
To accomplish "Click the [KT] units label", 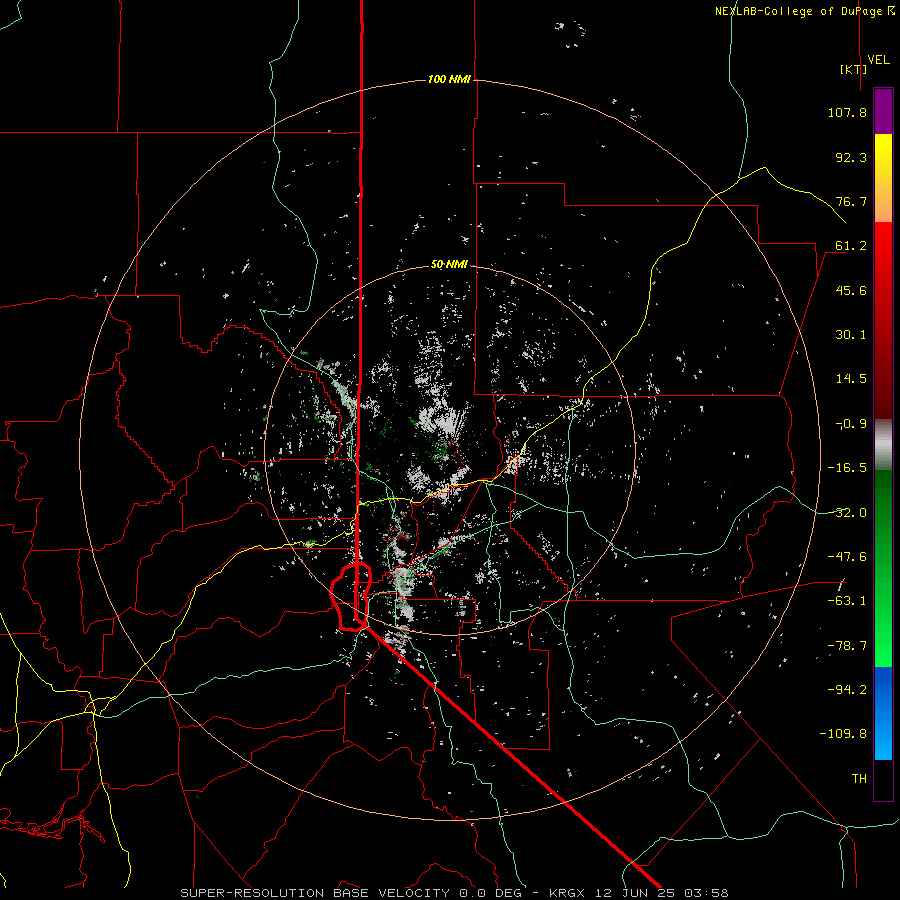I will coord(854,69).
